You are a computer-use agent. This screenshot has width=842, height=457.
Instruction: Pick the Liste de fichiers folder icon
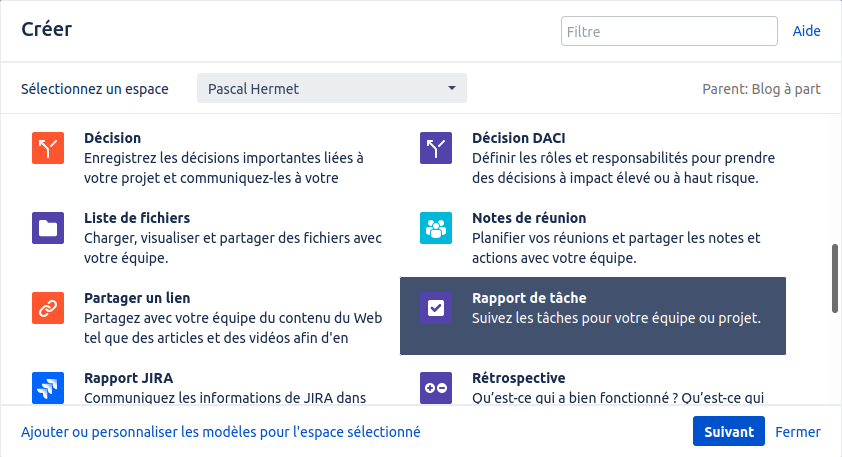48,228
